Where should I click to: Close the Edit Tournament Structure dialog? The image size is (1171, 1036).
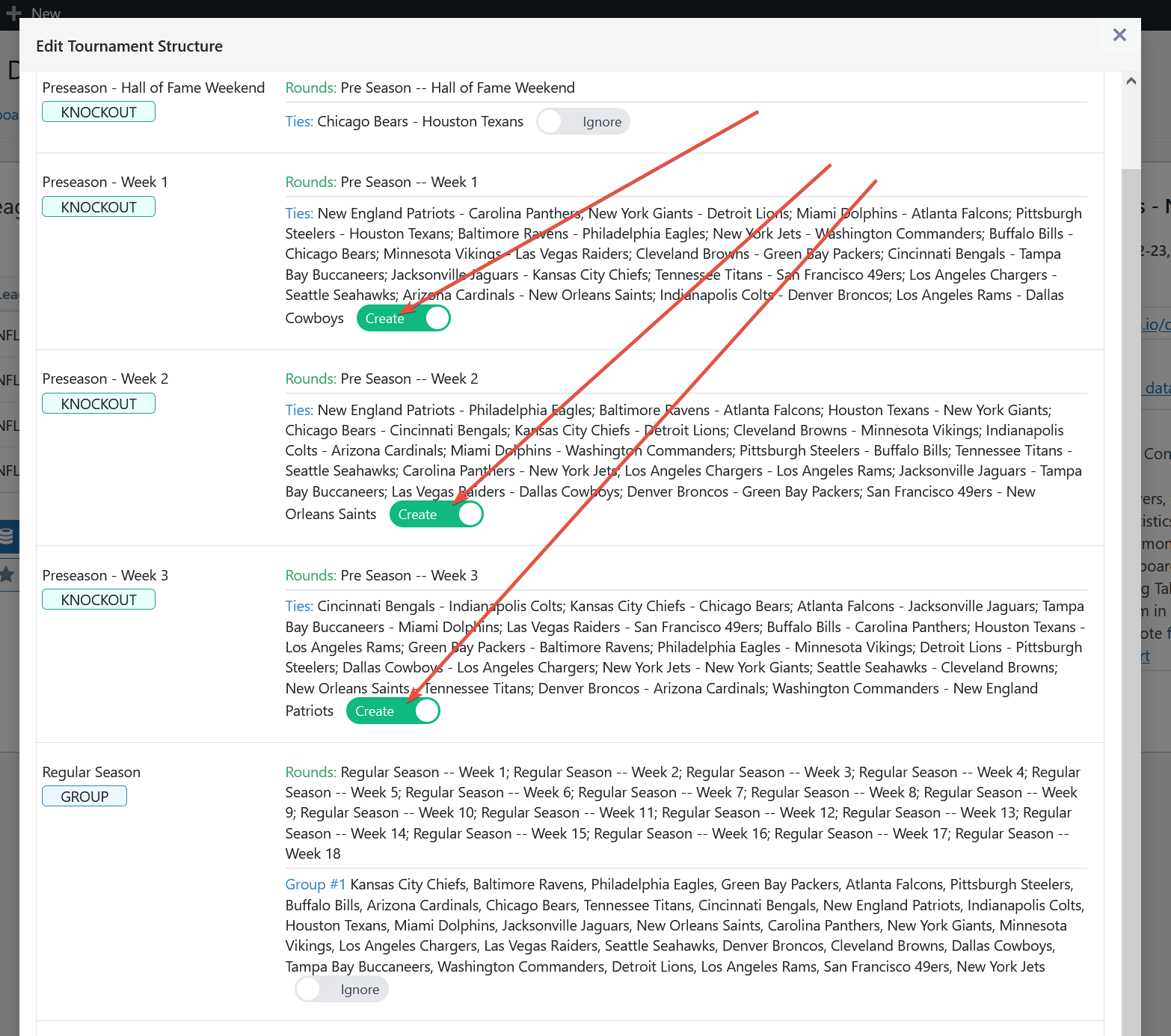pyautogui.click(x=1119, y=35)
